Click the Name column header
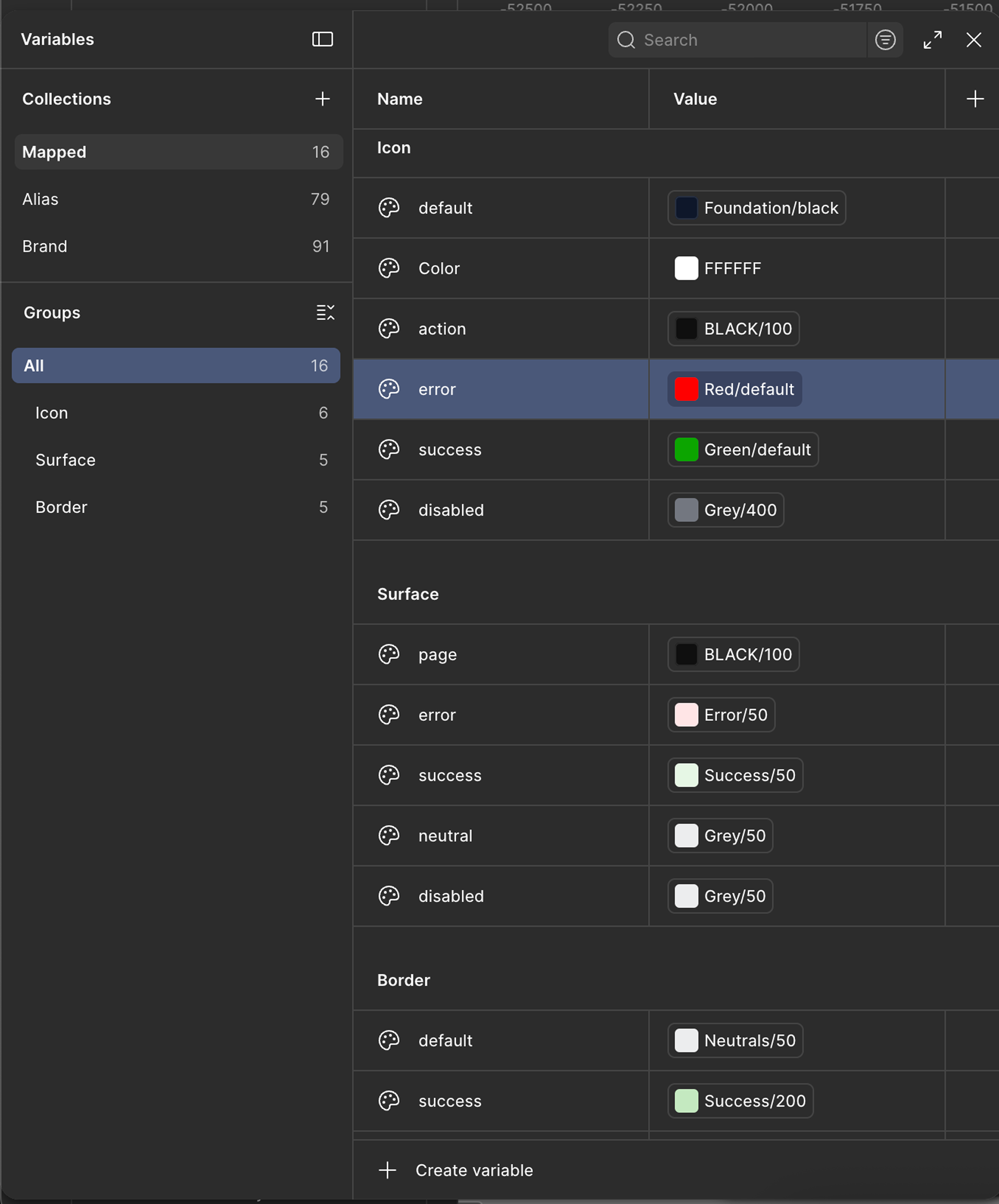 [x=399, y=99]
